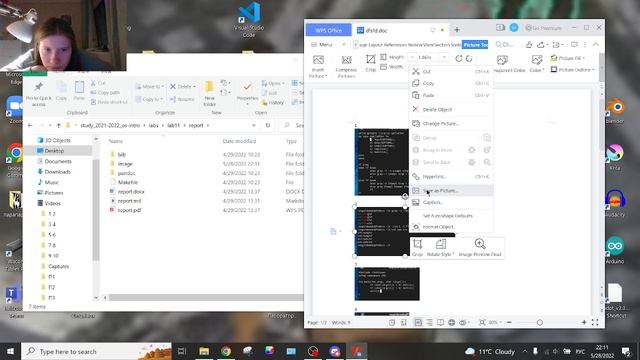Viewport: 640px width, 360px height.
Task: Click the zoom-to-fit icon in WPS status bar
Action: [482, 322]
